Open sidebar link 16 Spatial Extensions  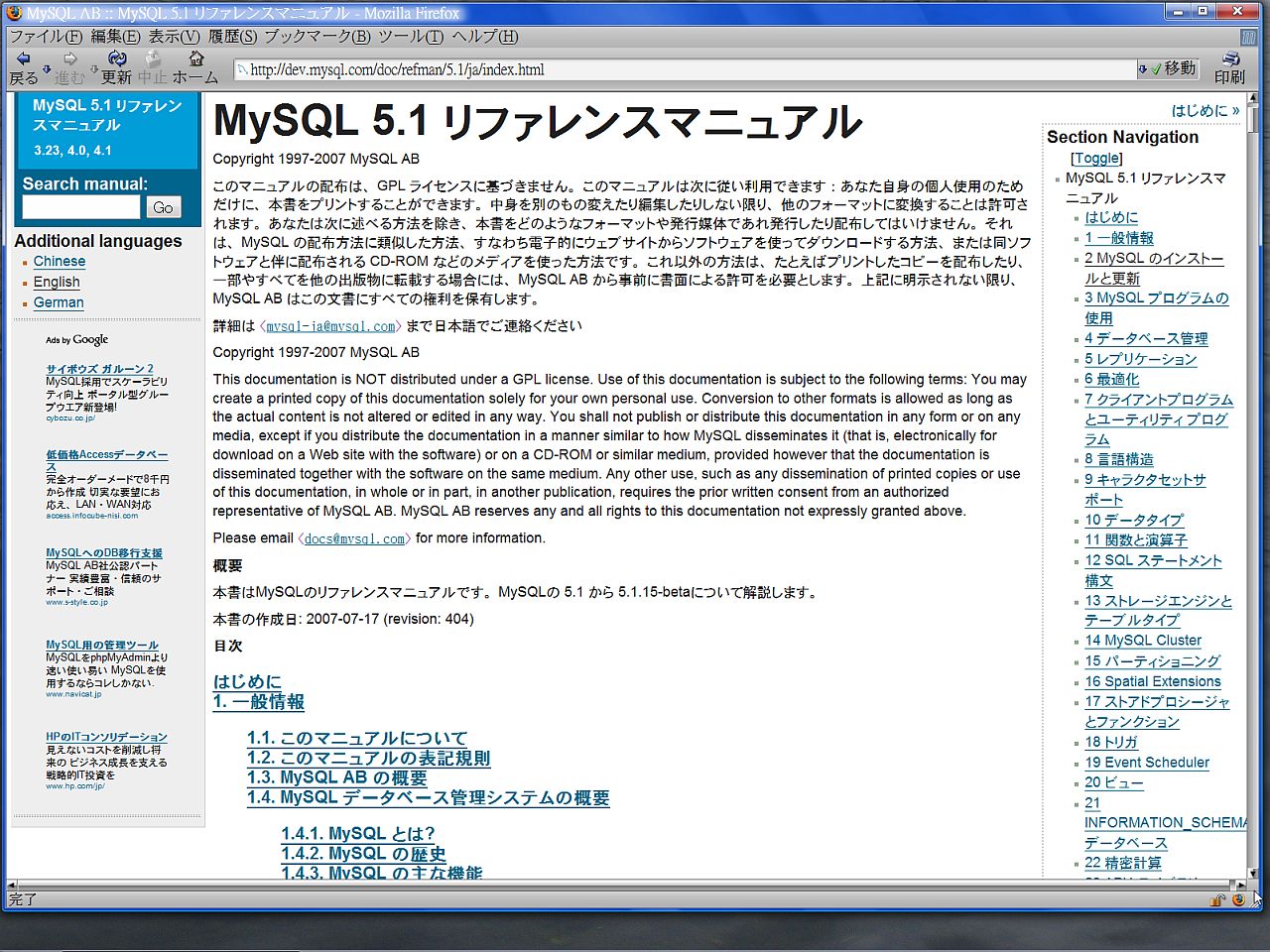pyautogui.click(x=1153, y=682)
